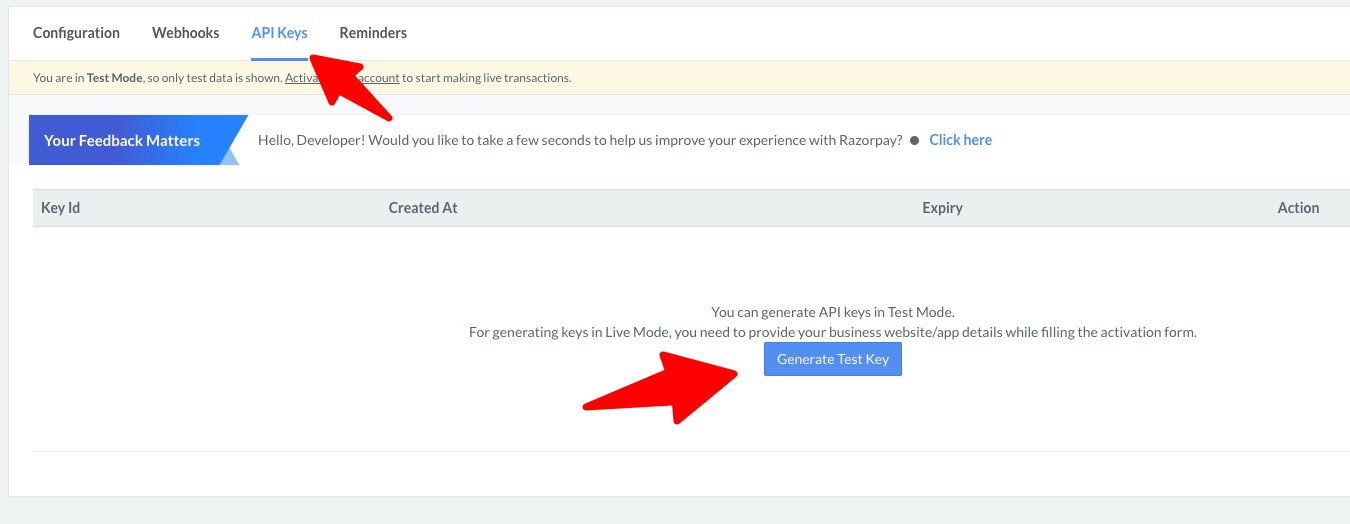Click the Action column header
1350x524 pixels.
tap(1298, 208)
